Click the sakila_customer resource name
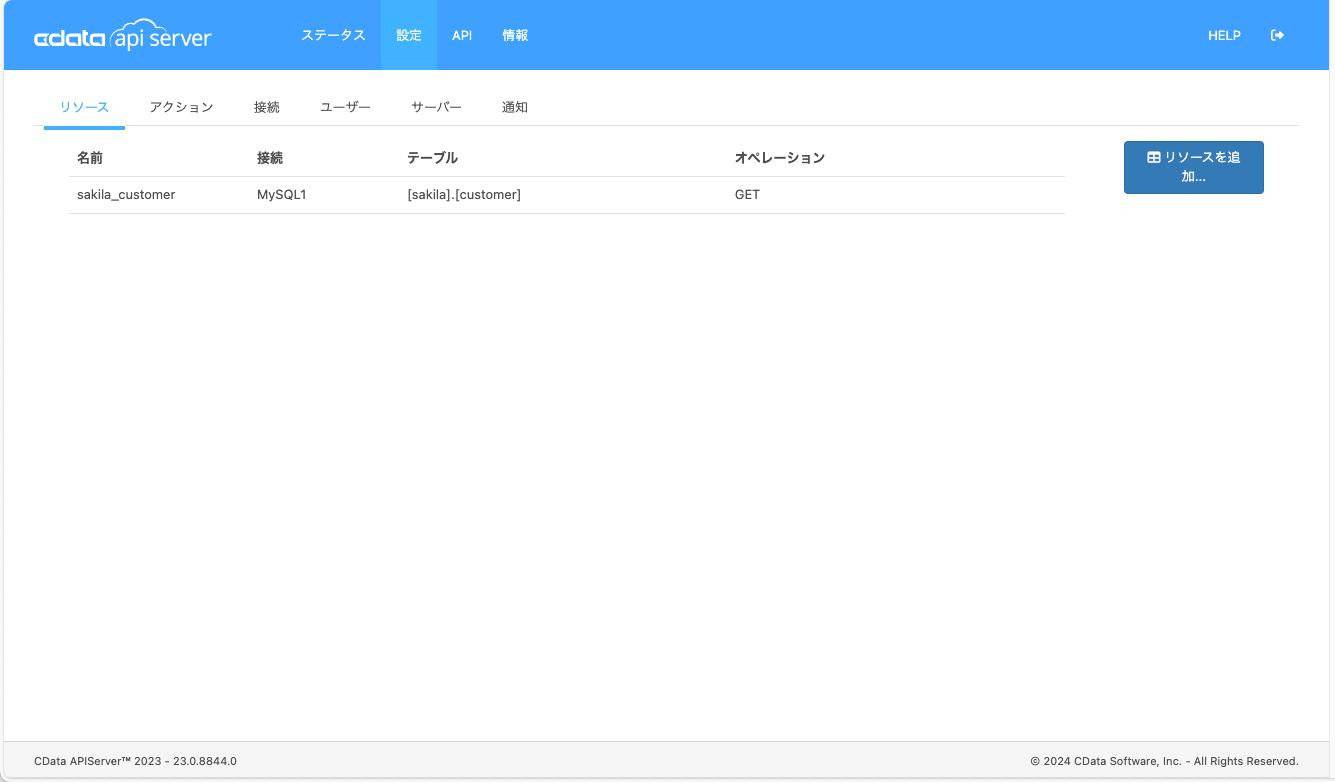 coord(126,195)
